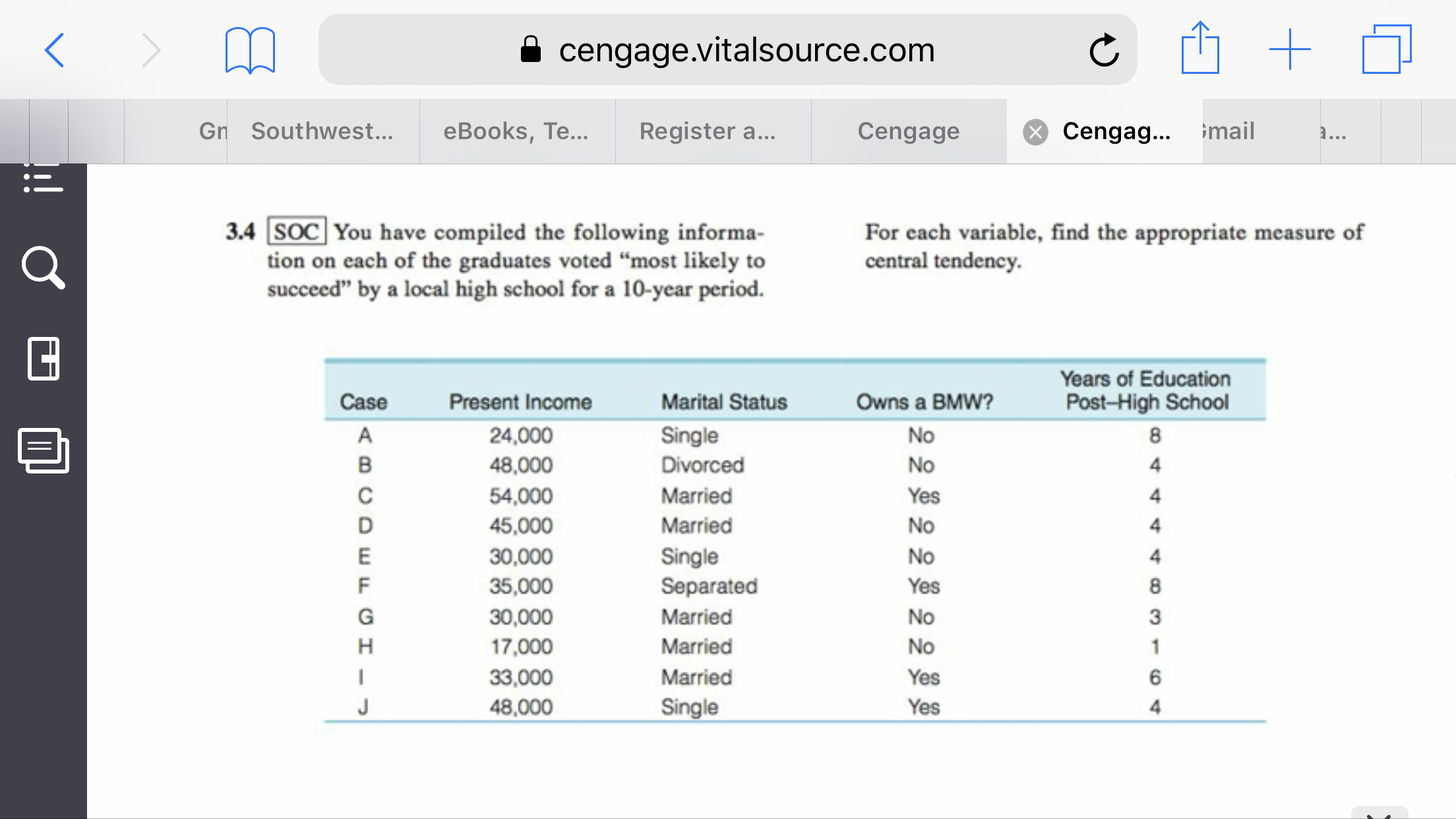Screen dimensions: 1456x819
Task: Open the share sheet icon
Action: coord(1200,47)
